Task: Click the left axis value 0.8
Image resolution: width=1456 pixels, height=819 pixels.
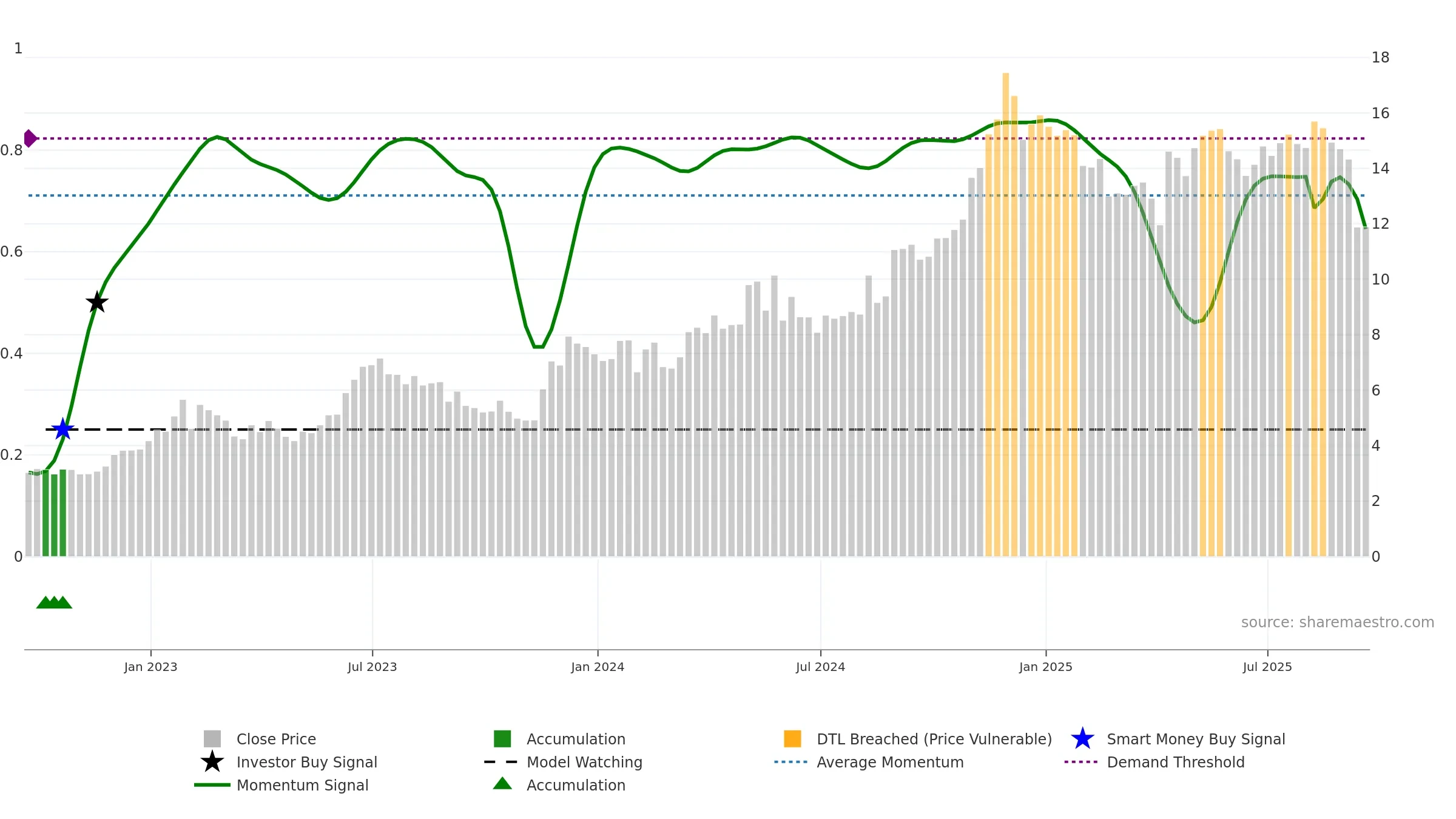Action: [x=12, y=150]
